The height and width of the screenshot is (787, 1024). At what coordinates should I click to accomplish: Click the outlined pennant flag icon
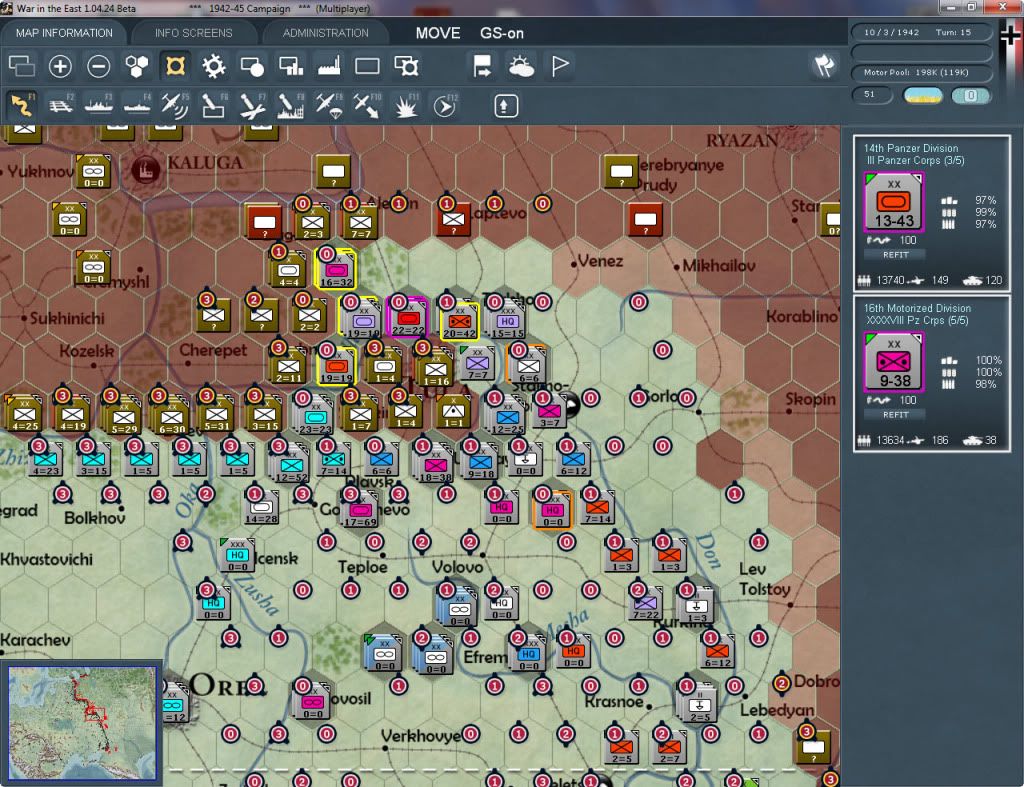point(560,66)
